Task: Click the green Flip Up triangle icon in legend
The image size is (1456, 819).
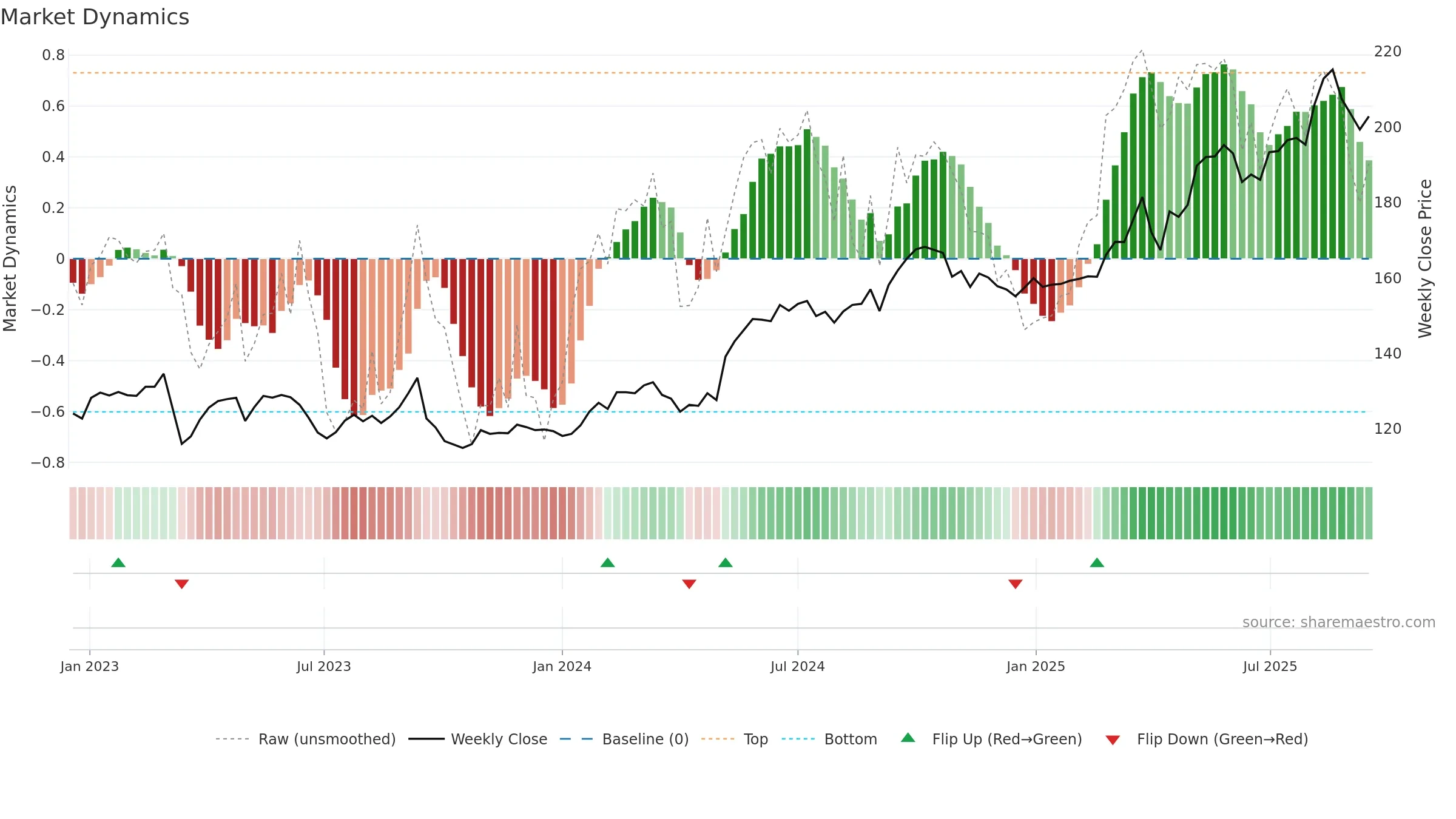Action: pos(908,738)
